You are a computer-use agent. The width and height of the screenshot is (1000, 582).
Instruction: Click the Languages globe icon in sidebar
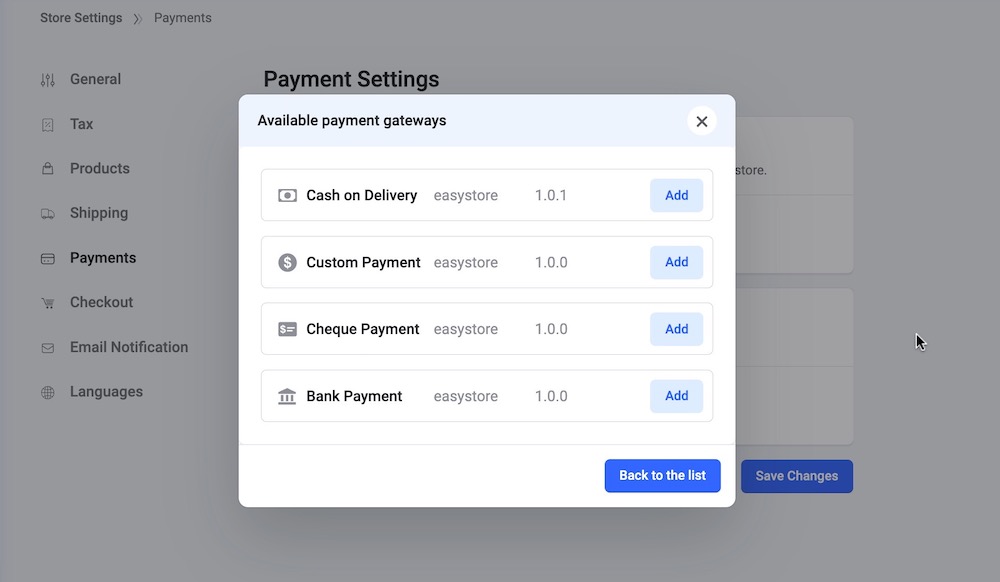point(48,393)
